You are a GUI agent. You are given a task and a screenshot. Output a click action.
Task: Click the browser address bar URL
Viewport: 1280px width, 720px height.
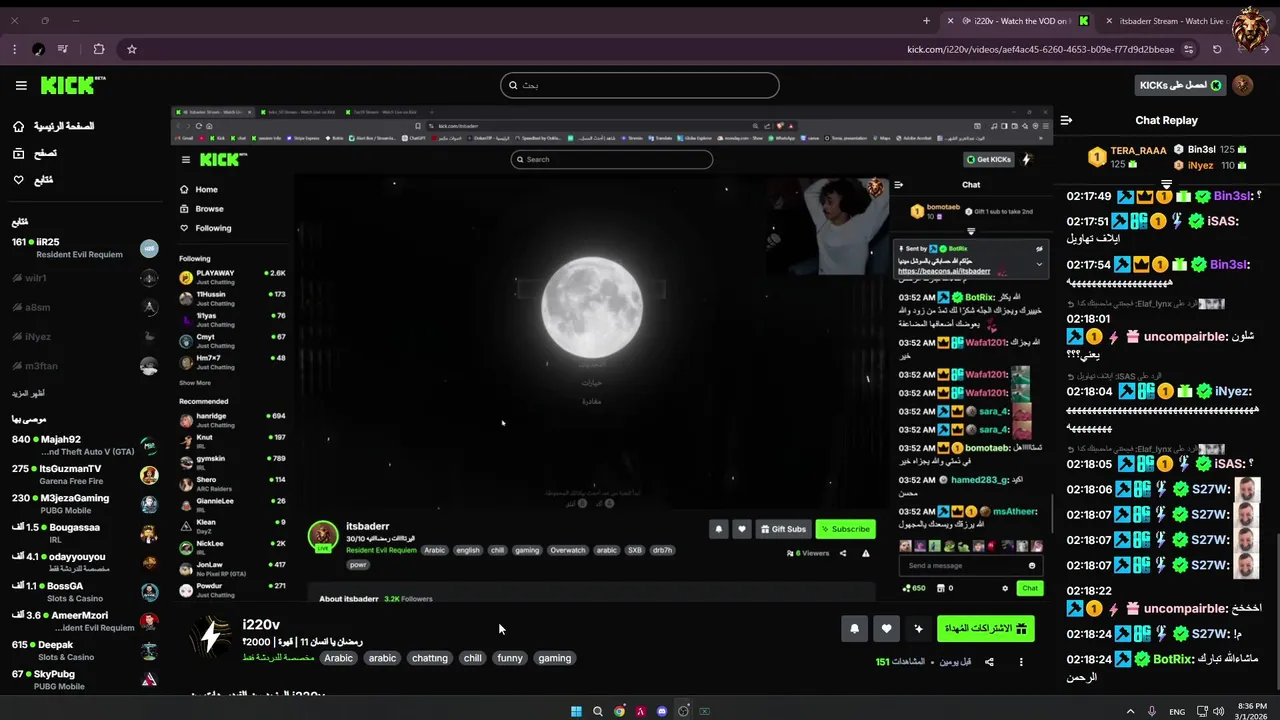(1040, 49)
